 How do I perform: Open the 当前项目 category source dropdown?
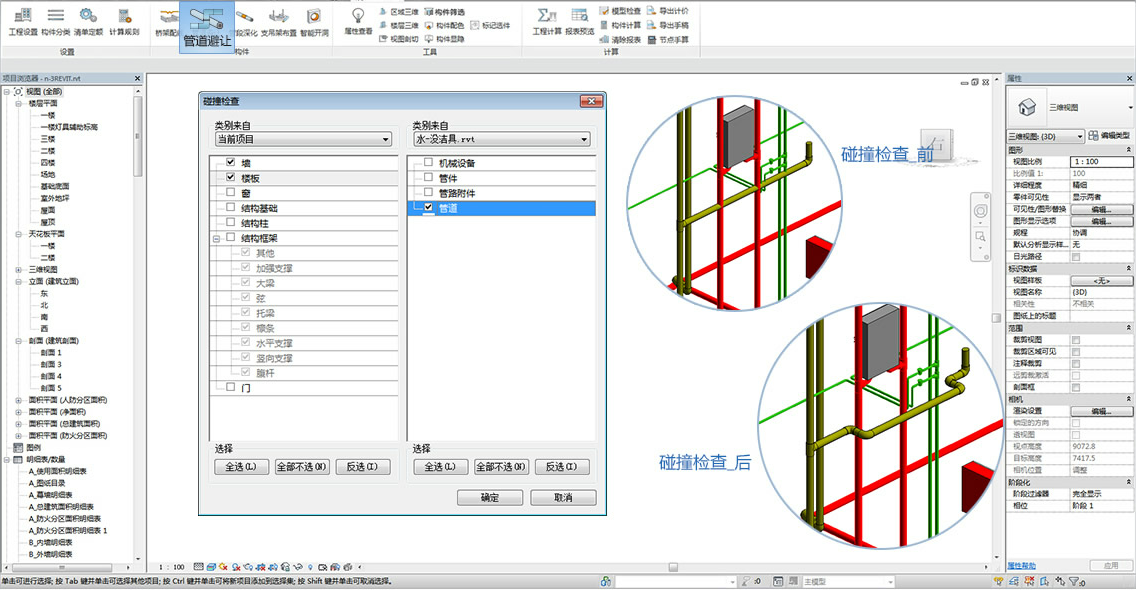pyautogui.click(x=302, y=140)
